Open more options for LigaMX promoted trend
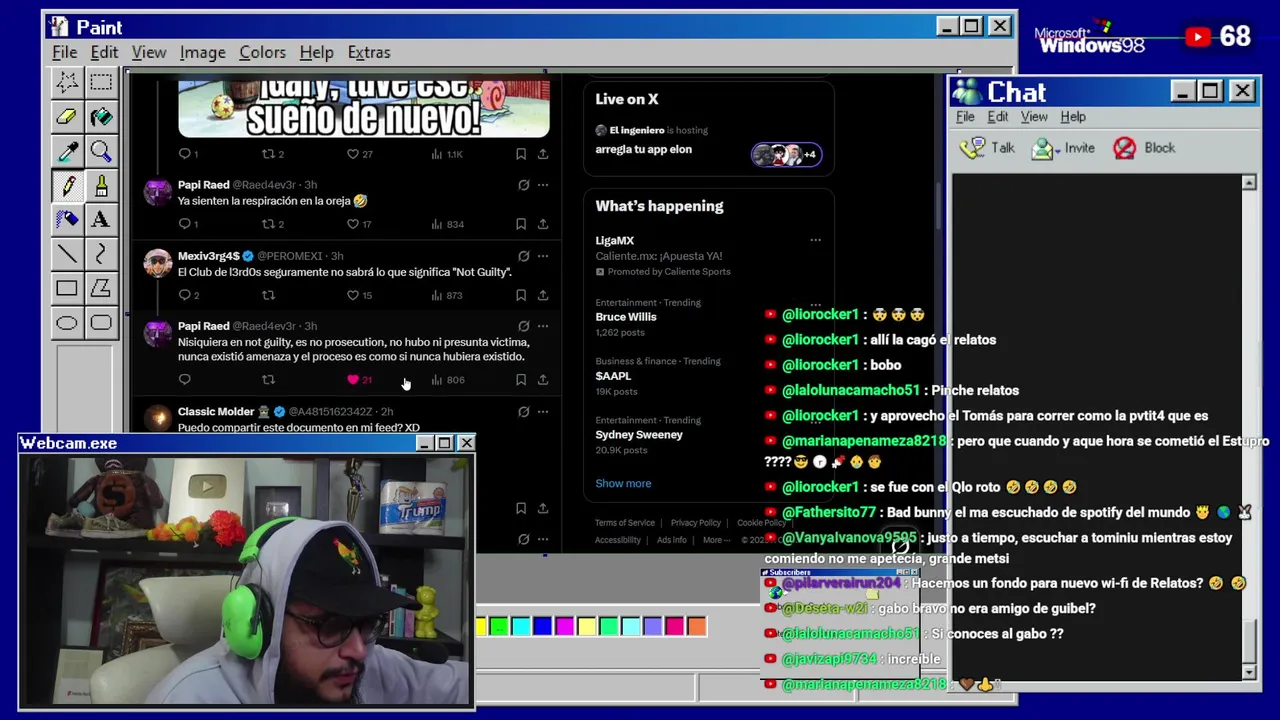 (815, 240)
